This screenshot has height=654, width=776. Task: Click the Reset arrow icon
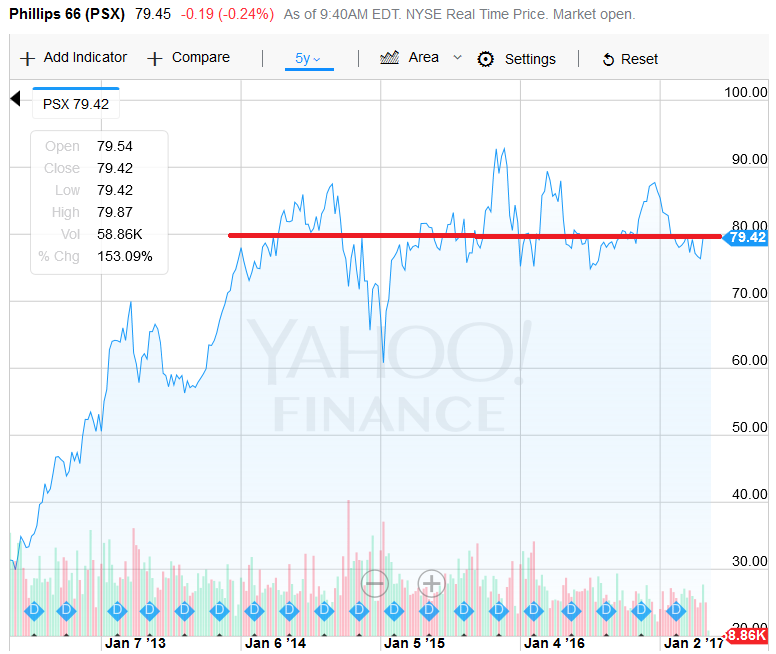tap(608, 60)
